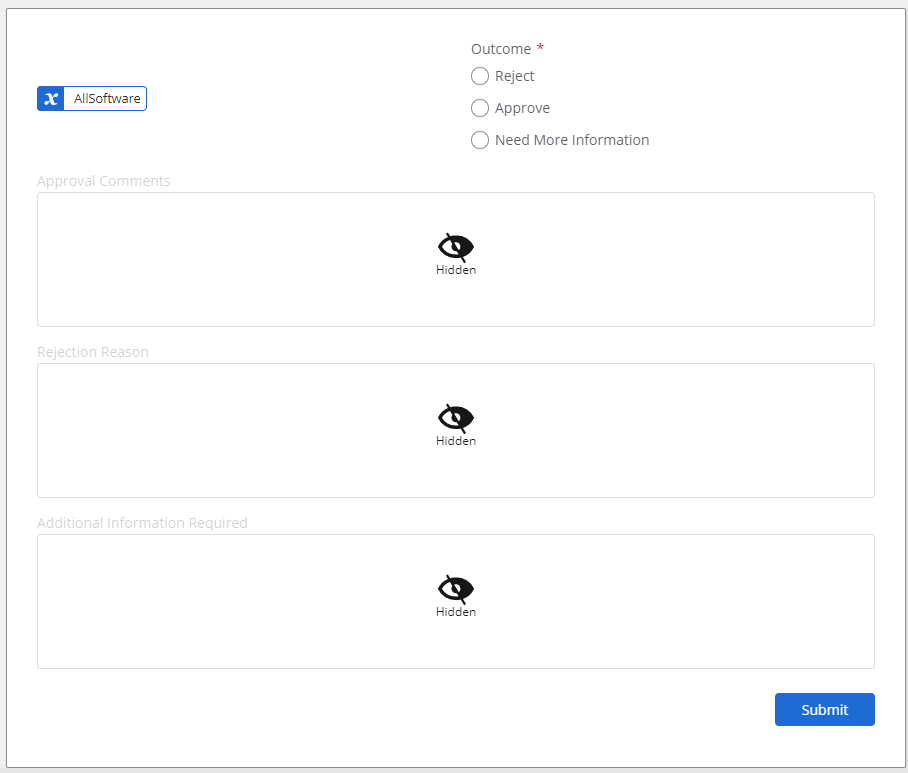This screenshot has height=773, width=908.
Task: Click the blue x icon beside AllSoftware
Action: (x=51, y=98)
